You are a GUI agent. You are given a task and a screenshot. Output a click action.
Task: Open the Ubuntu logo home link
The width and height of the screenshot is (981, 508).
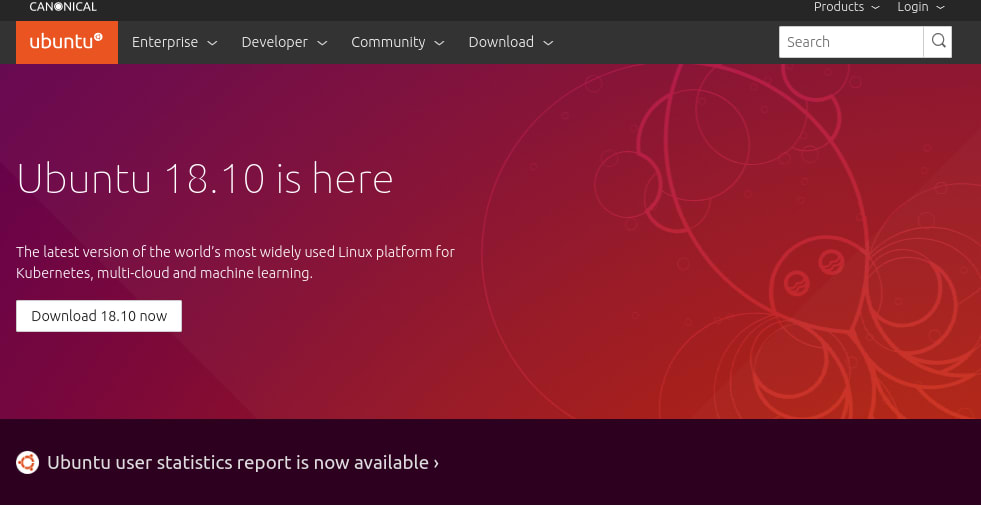[67, 42]
